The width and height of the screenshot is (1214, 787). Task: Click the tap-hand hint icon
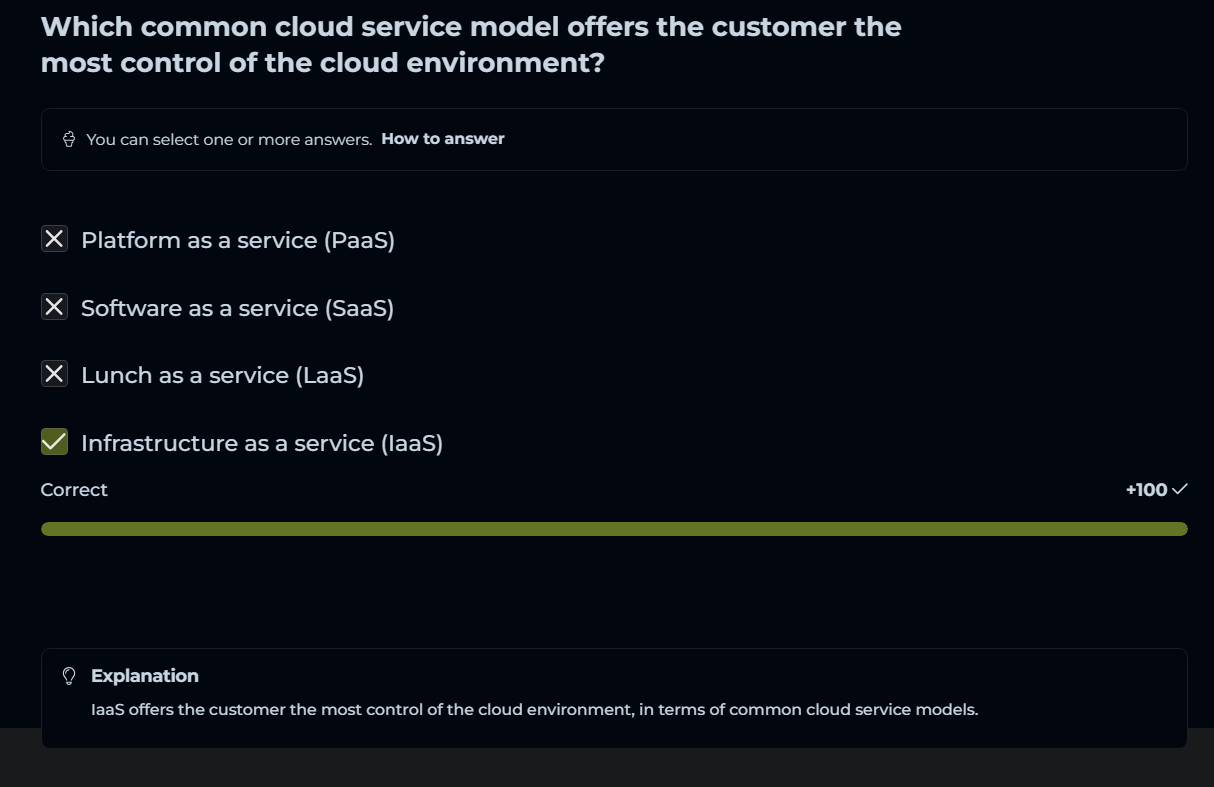click(69, 139)
